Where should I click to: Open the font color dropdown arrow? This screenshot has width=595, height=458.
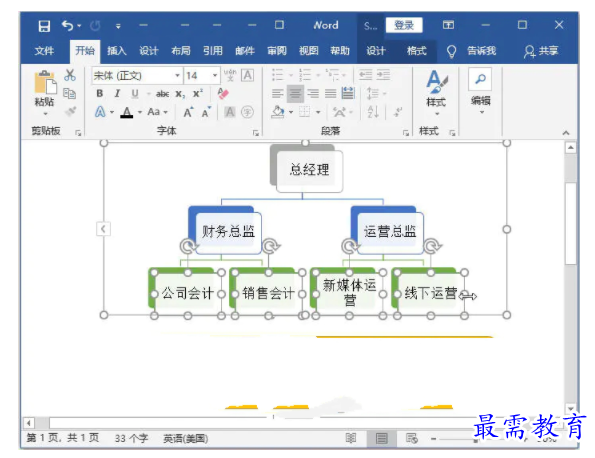(x=140, y=112)
